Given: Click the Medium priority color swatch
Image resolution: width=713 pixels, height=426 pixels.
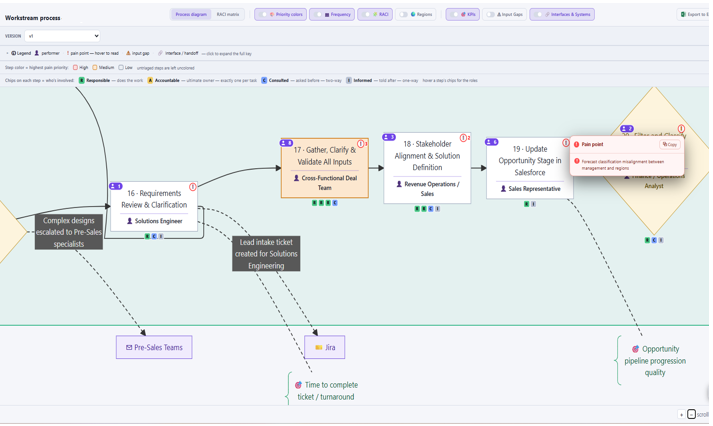Looking at the screenshot, I should [x=95, y=68].
